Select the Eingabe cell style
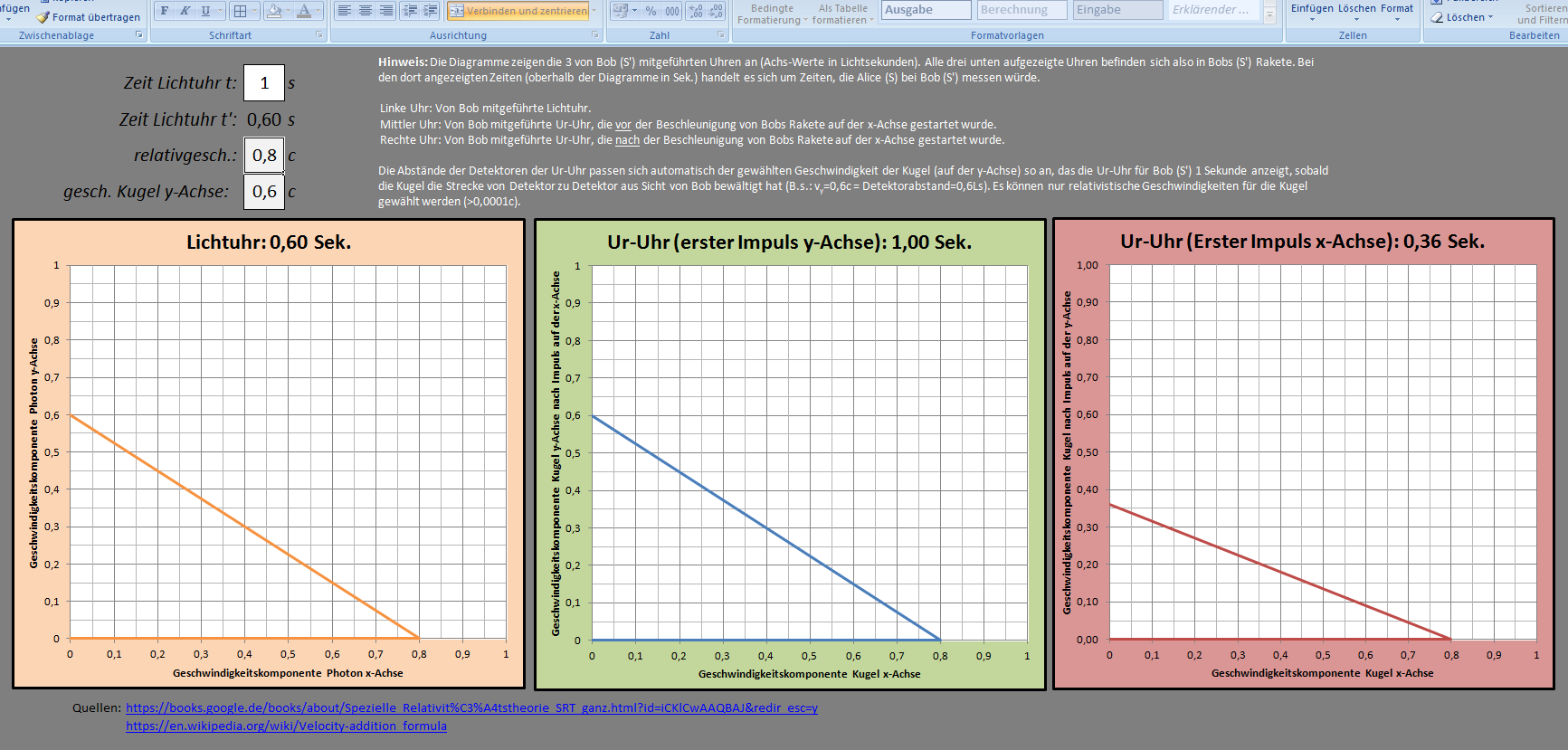 tap(1118, 10)
